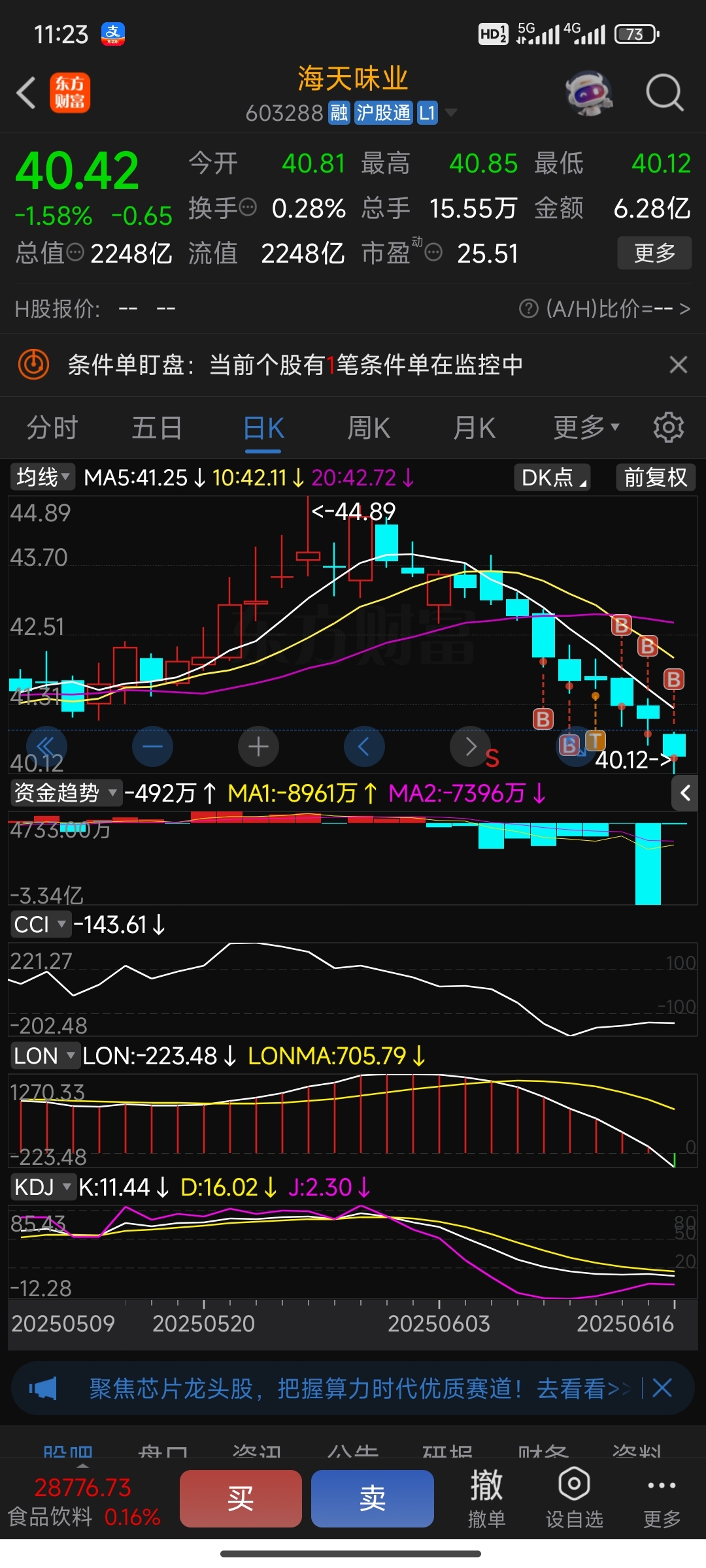706x1568 pixels.
Task: Tap the back arrow icon
Action: (26, 93)
